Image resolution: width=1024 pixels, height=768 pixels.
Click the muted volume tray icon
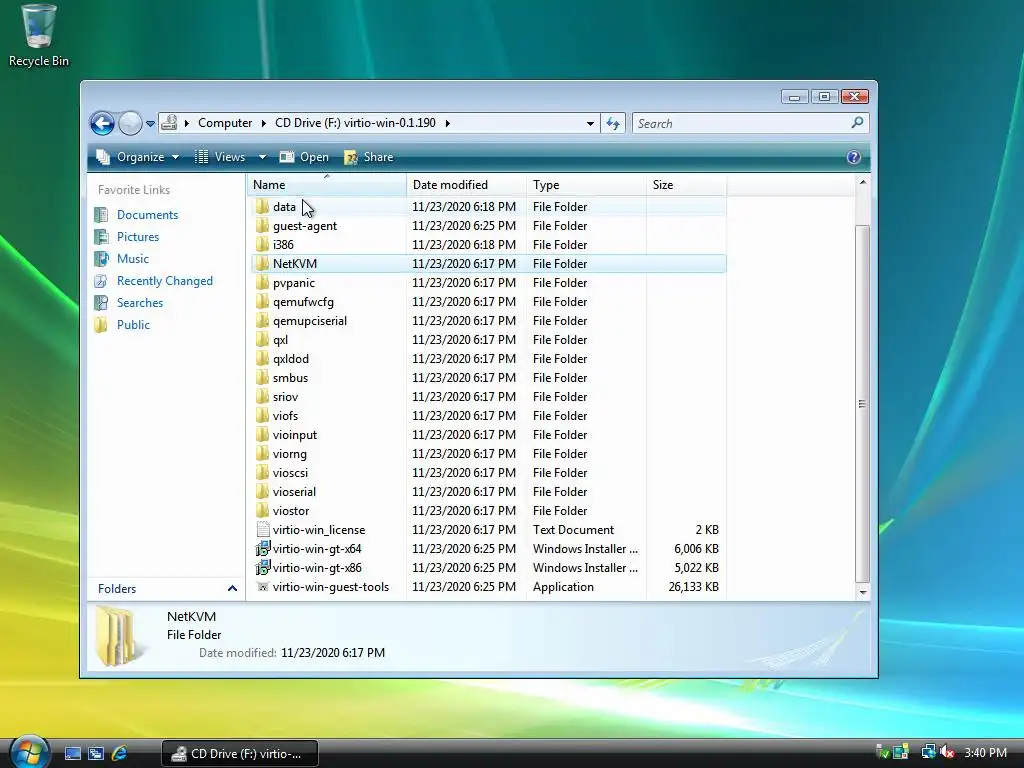(x=946, y=752)
